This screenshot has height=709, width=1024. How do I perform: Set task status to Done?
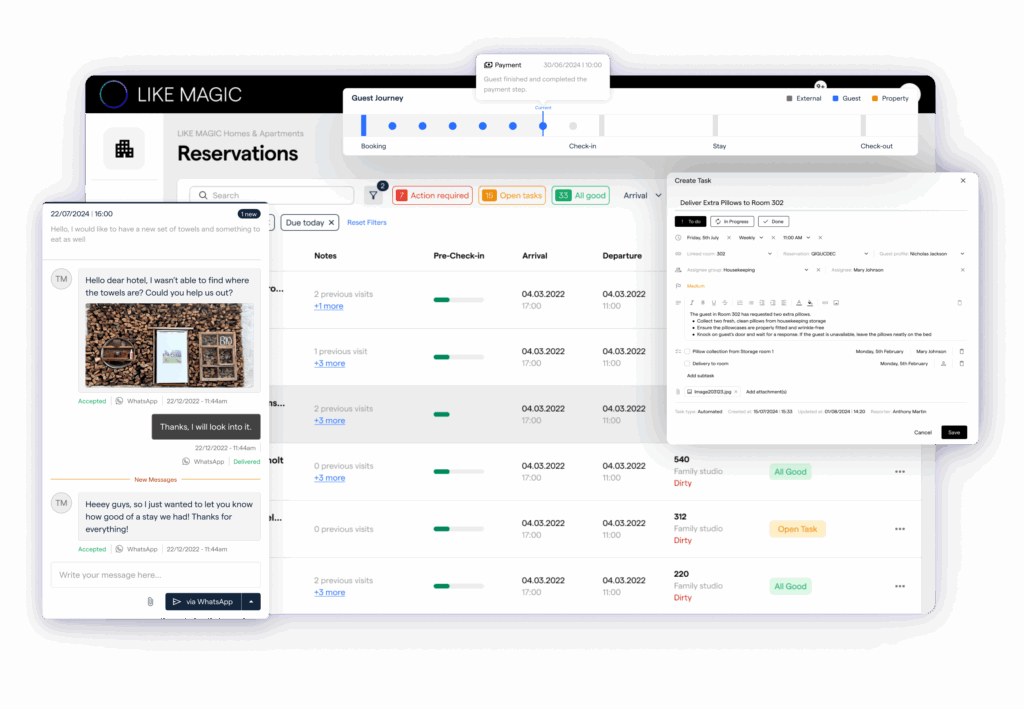pos(773,221)
